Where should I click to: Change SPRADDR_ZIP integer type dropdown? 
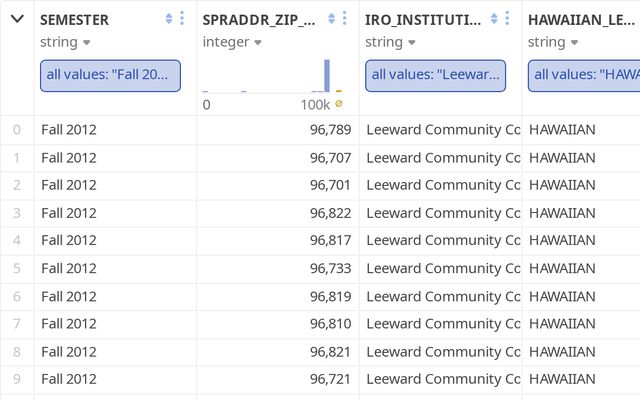coord(232,42)
